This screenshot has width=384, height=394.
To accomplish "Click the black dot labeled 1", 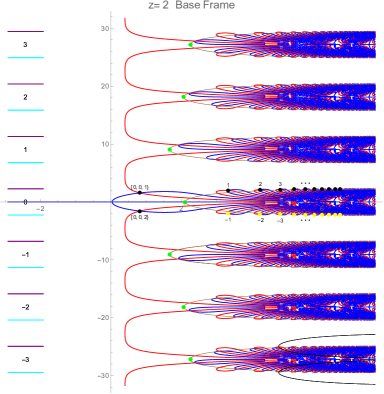I will pos(228,190).
